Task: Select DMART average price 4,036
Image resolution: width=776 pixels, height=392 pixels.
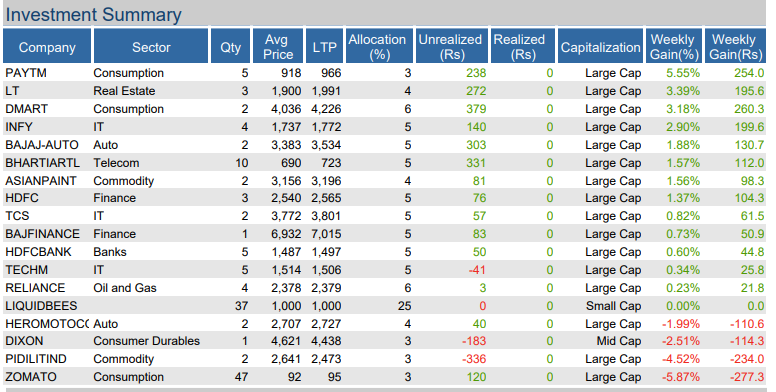Action: (x=286, y=109)
